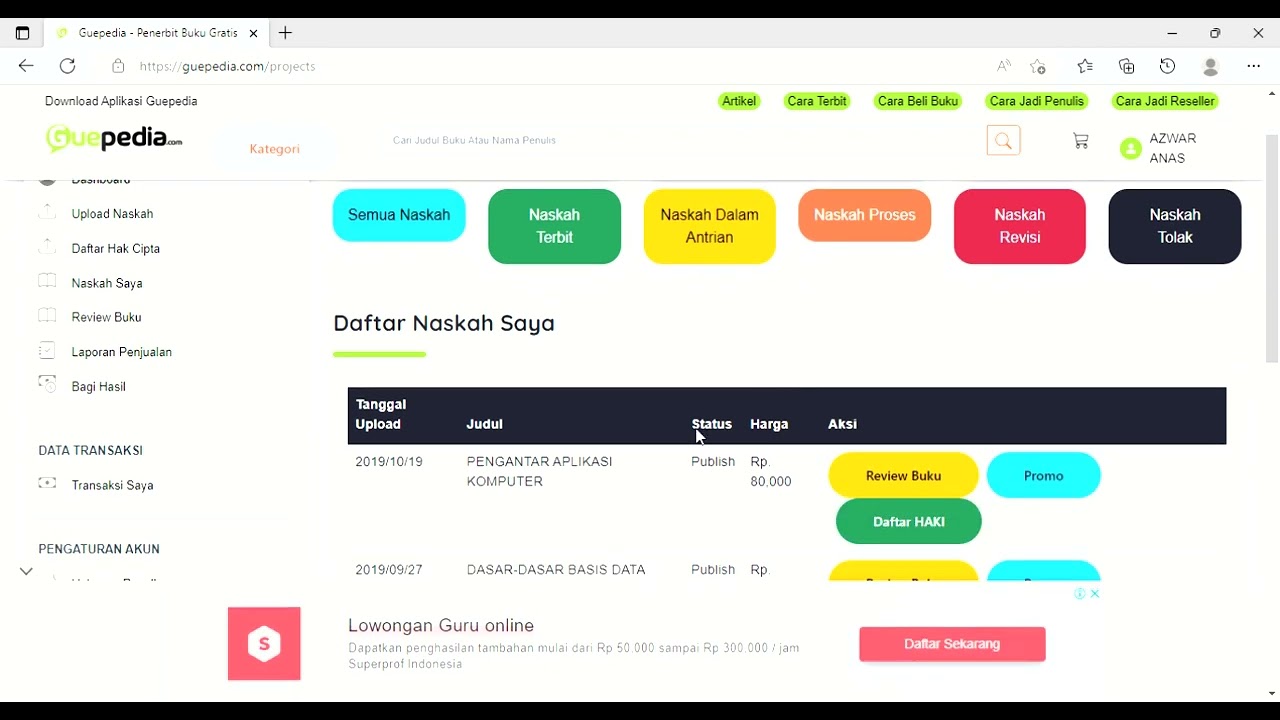This screenshot has height=720, width=1280.
Task: Open AZWAR ANAS account menu
Action: point(1172,148)
